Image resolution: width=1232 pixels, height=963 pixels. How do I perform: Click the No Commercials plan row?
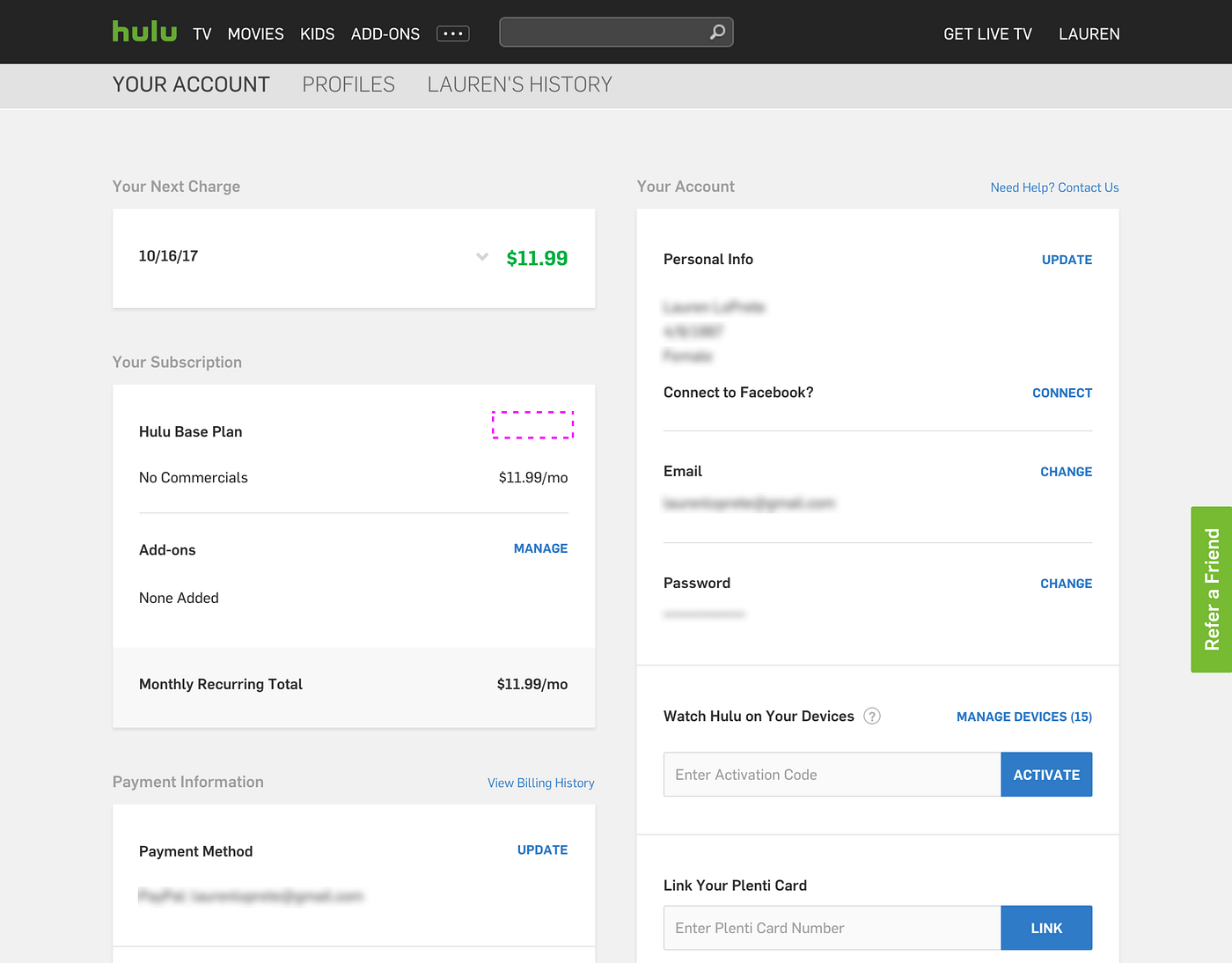pos(354,478)
